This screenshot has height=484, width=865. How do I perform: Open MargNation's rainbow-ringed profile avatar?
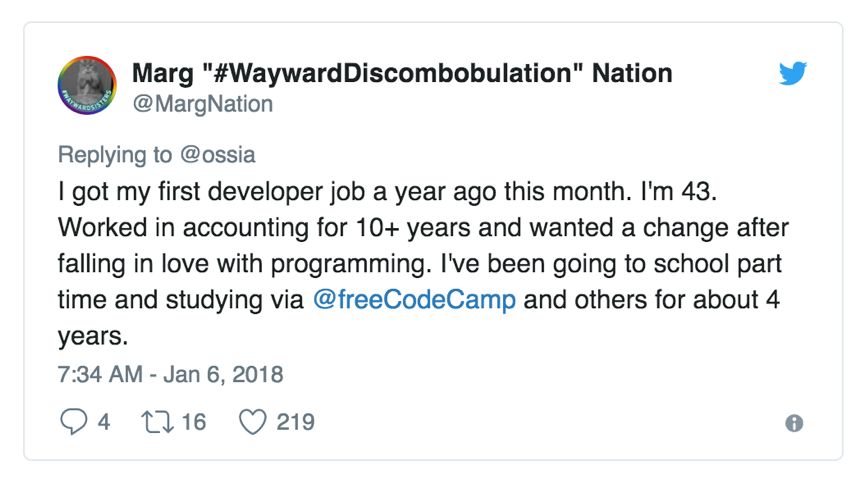87,86
